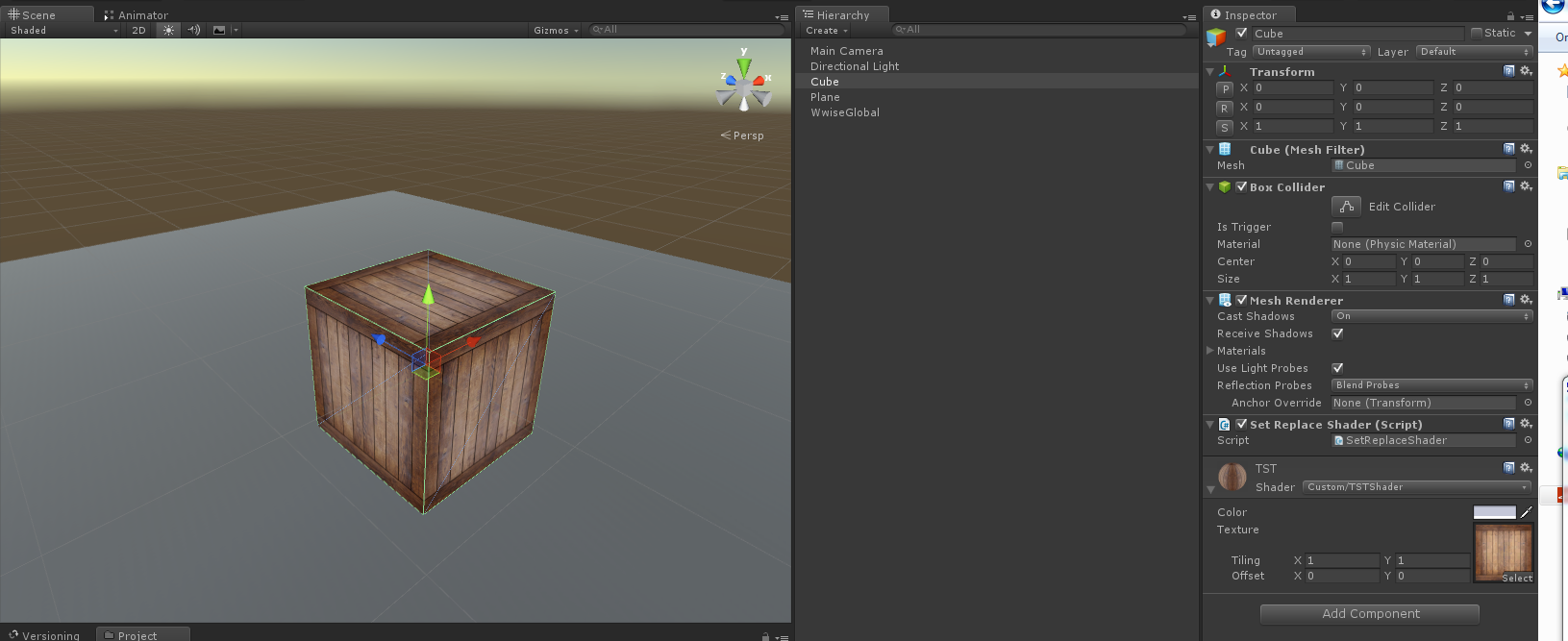Open the Gizmos dropdown

click(557, 30)
